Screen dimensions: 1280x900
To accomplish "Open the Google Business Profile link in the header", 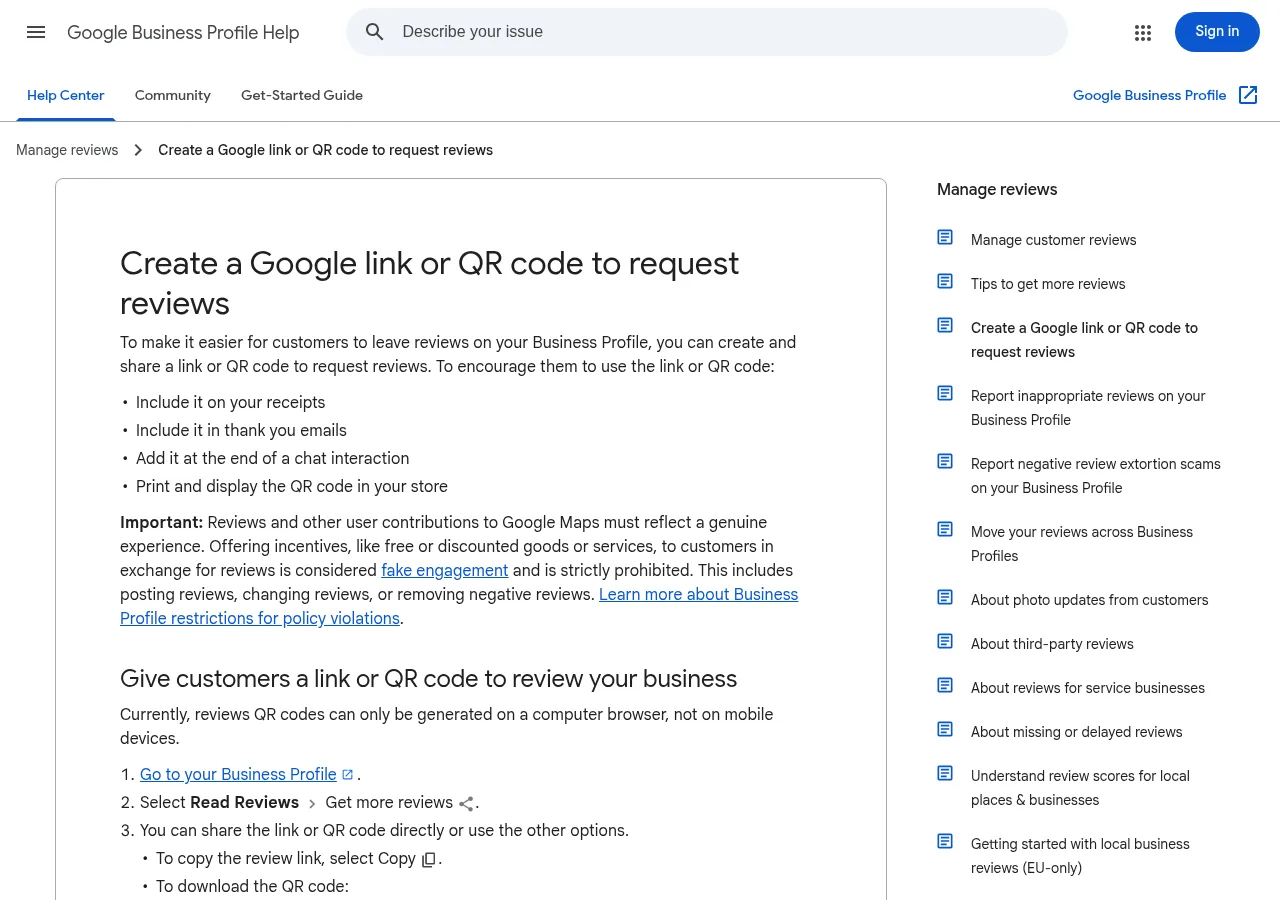I will [x=1149, y=95].
